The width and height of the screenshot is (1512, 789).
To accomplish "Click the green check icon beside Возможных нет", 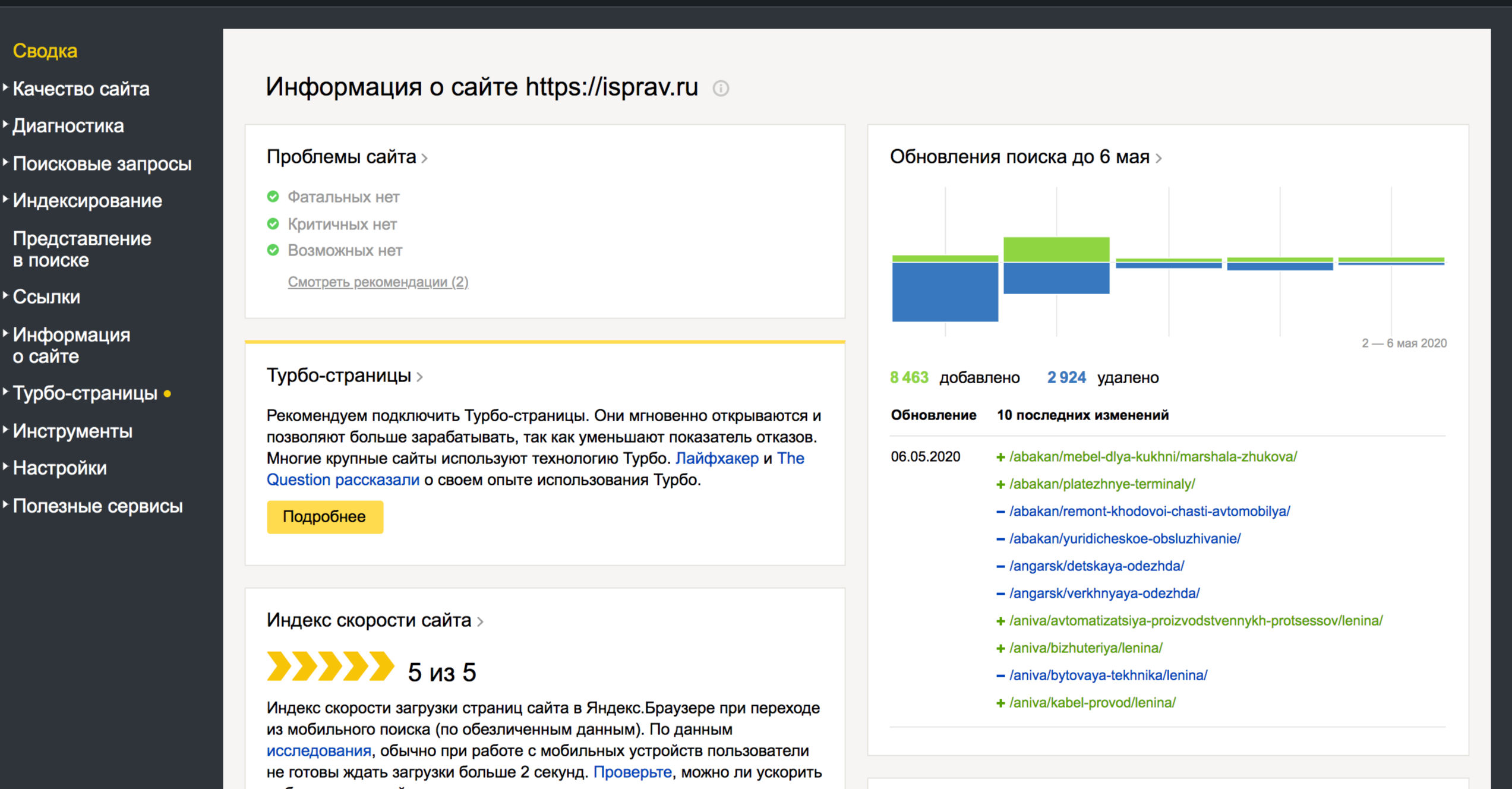I will click(273, 250).
